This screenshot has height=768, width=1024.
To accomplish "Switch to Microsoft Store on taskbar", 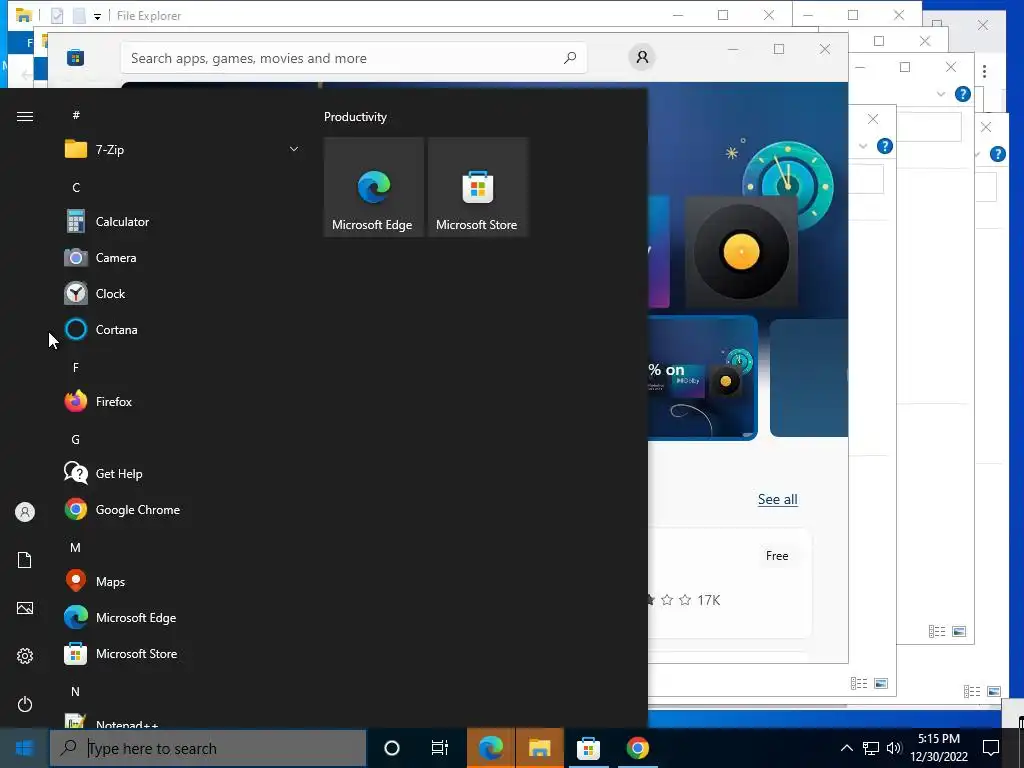I will pos(588,748).
